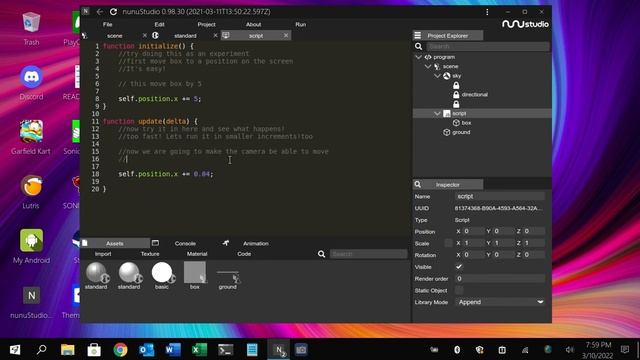Image resolution: width=640 pixels, height=360 pixels.
Task: Click the Assets search field
Action: [368, 254]
